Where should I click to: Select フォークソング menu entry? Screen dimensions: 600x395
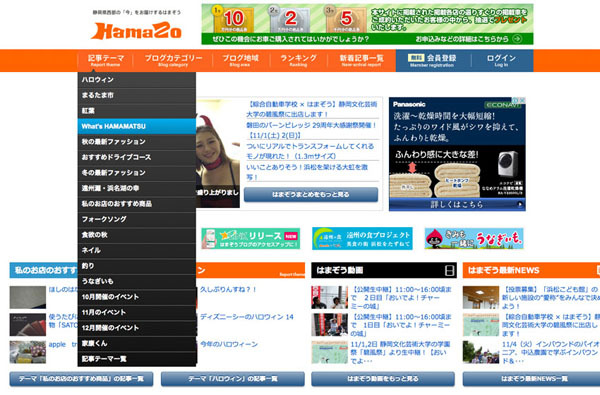point(137,219)
